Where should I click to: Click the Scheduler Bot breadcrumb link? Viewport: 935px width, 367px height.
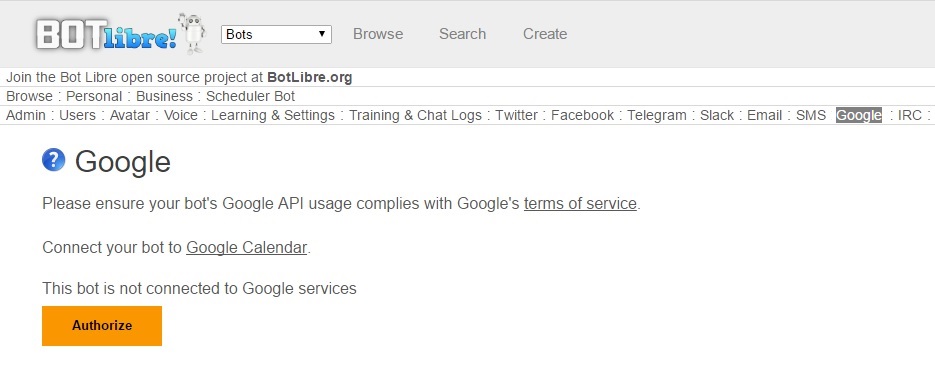250,96
